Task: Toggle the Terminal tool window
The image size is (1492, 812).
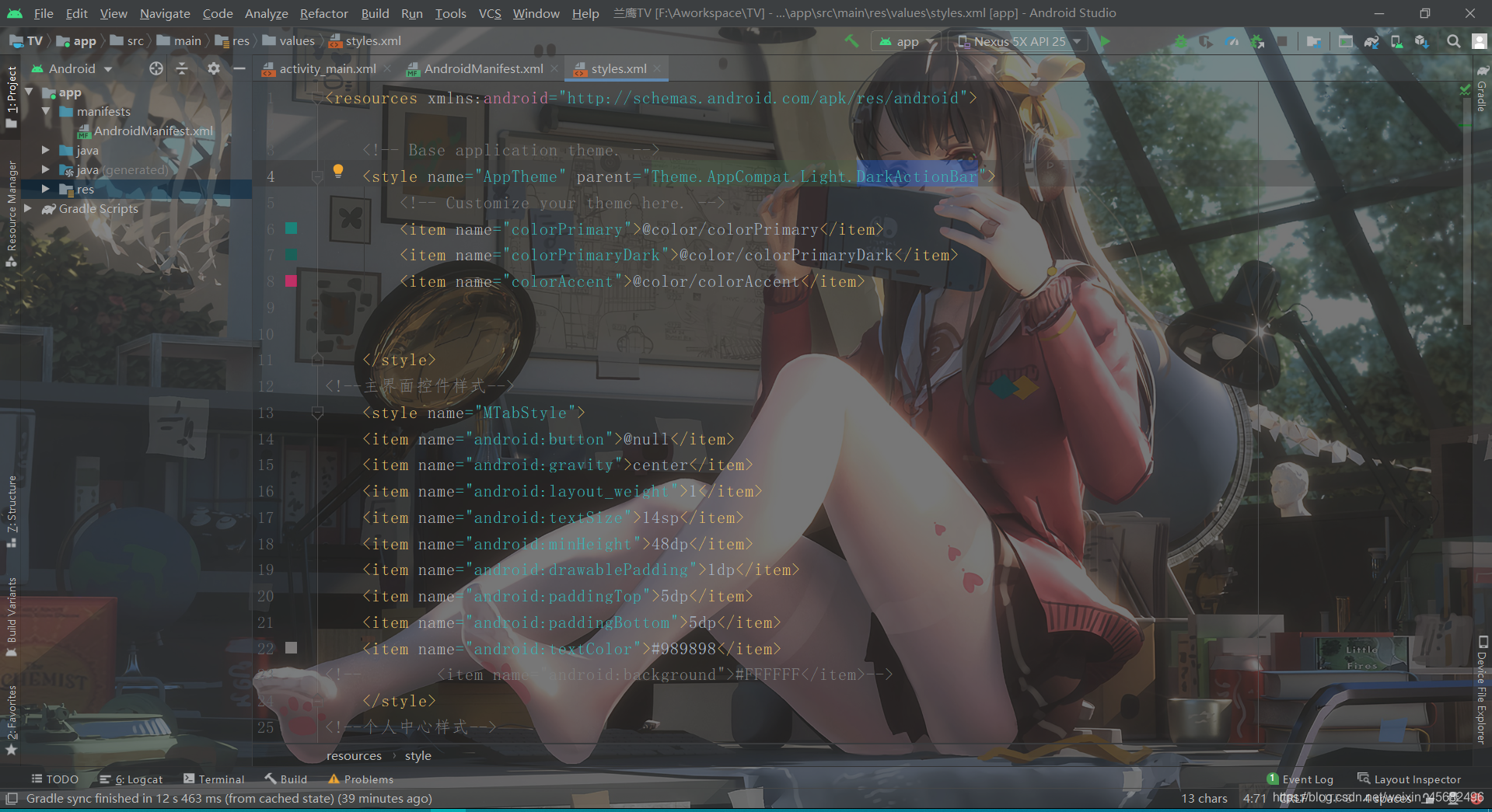Action: [x=214, y=779]
